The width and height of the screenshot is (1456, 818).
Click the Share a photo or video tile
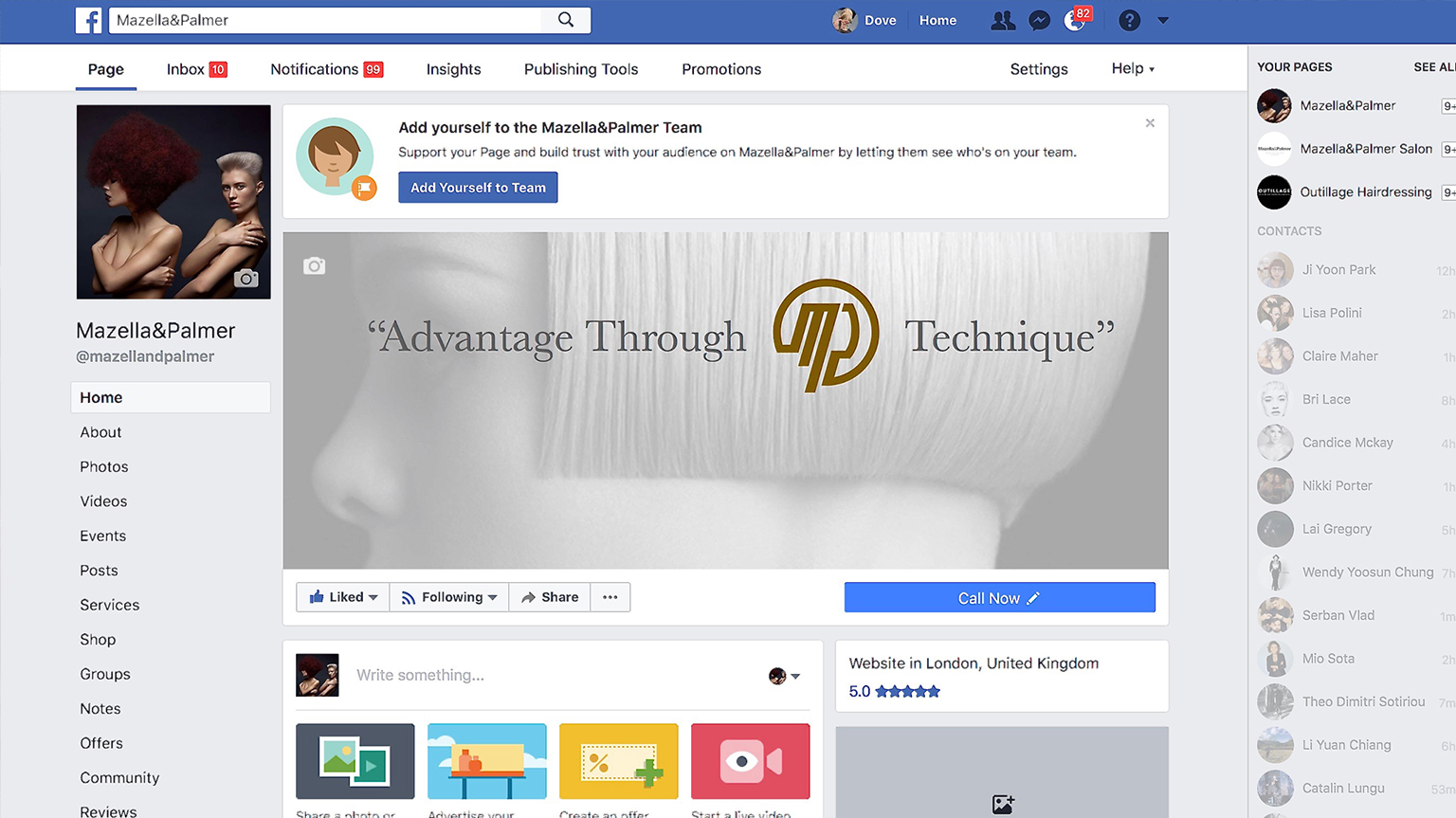(x=355, y=761)
